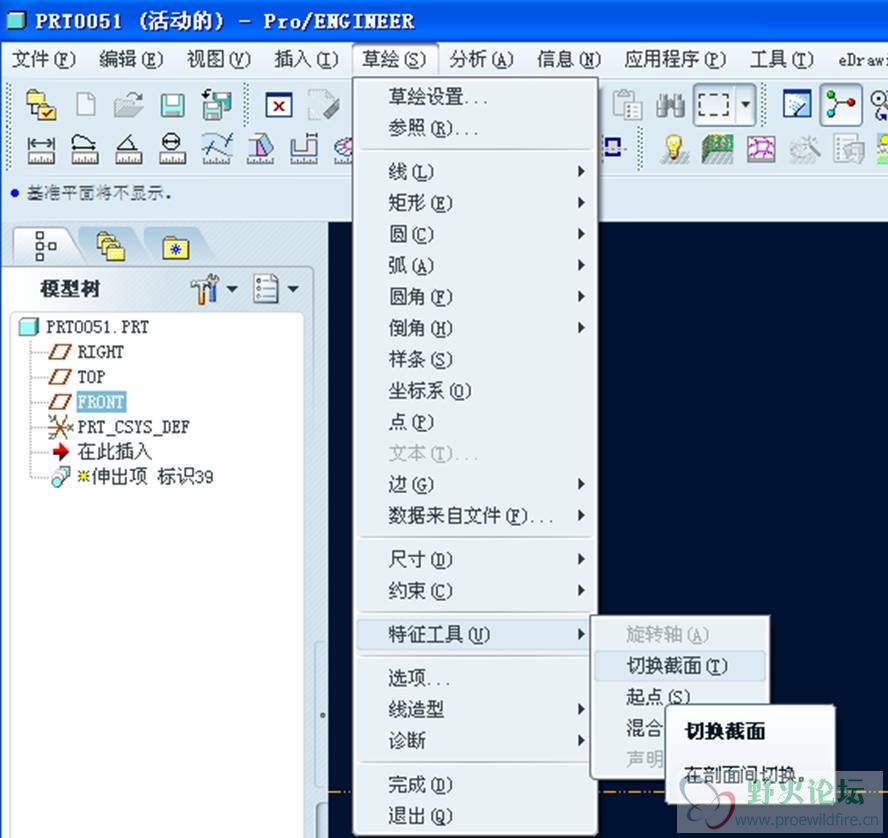This screenshot has height=838, width=888.
Task: Click the dashed selection box icon
Action: [714, 105]
